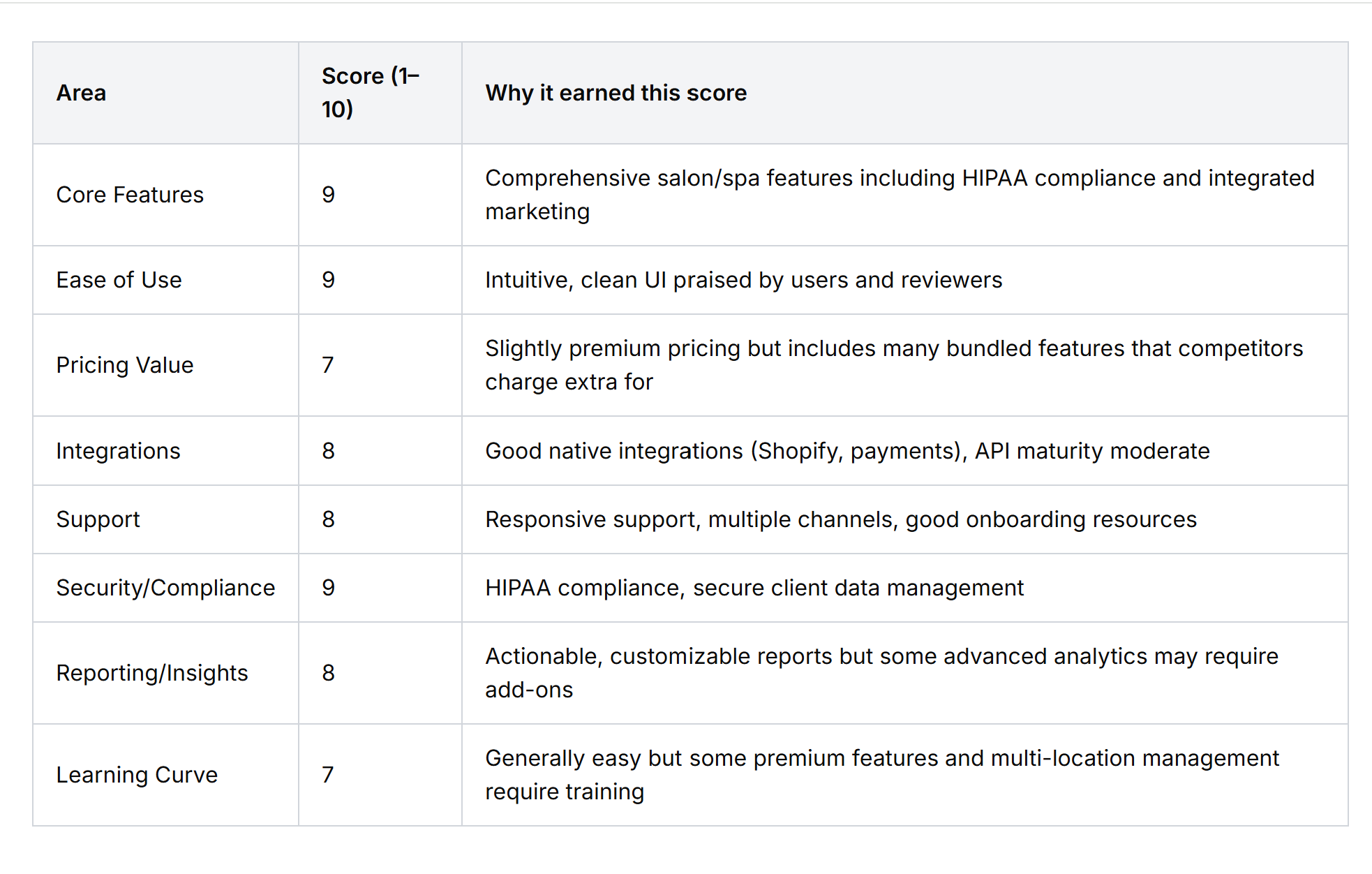
Task: Select the 'HIPAA compliance, secure client data' text
Action: pos(754,588)
